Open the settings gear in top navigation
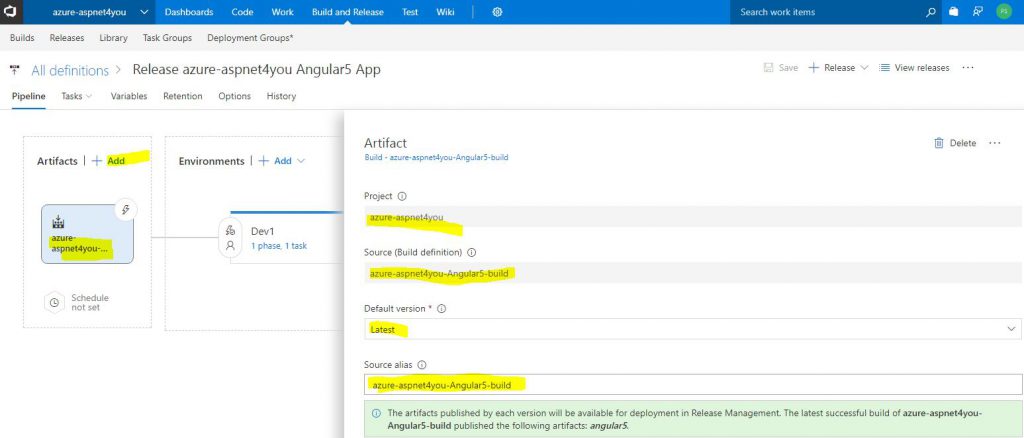 coord(497,12)
